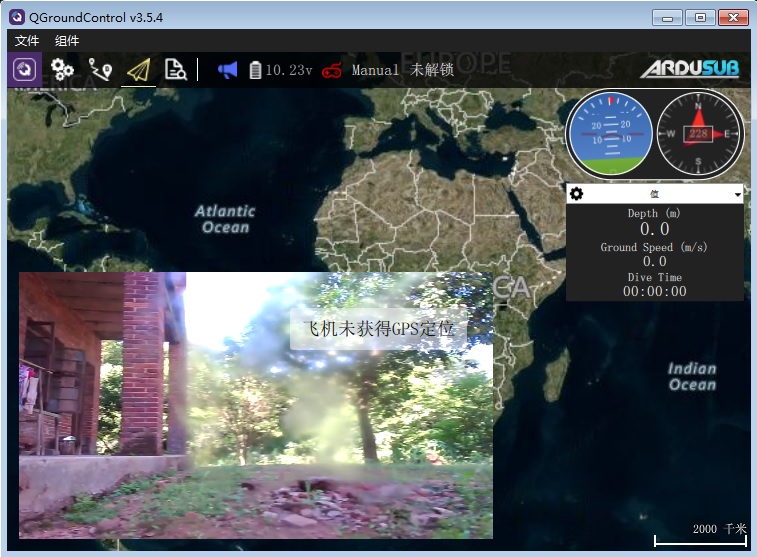This screenshot has width=757, height=557.
Task: Open the 文件 menu
Action: (27, 41)
